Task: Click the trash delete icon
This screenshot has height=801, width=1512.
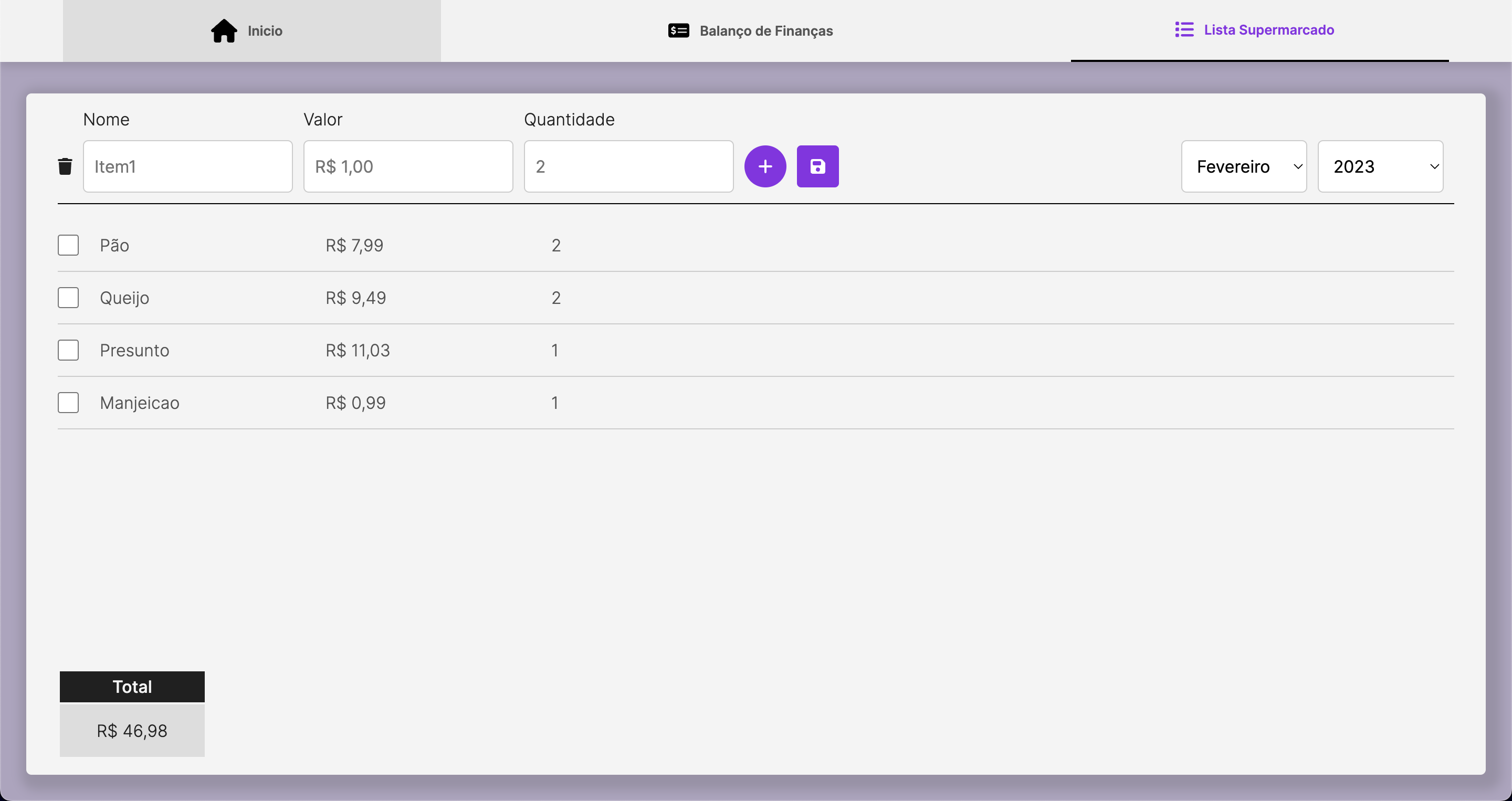Action: point(65,166)
